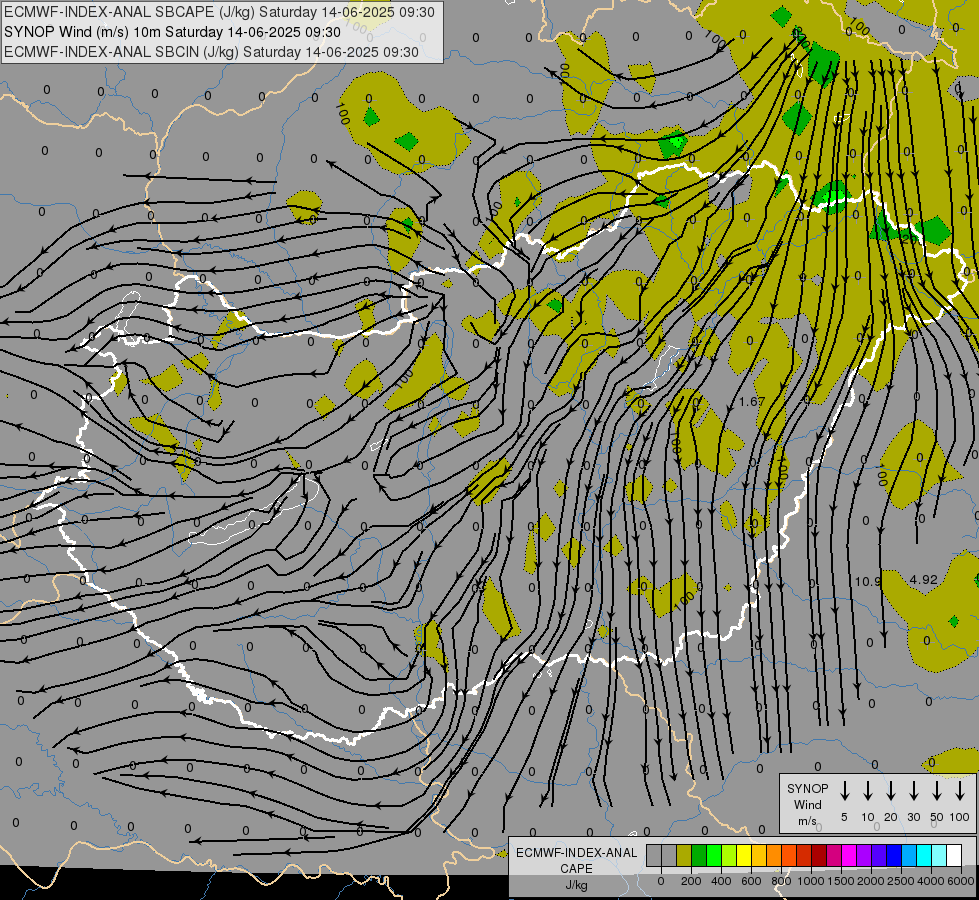Pick the pure yellow CAPE legend swatch
Viewport: 979px width, 900px height.
click(744, 856)
